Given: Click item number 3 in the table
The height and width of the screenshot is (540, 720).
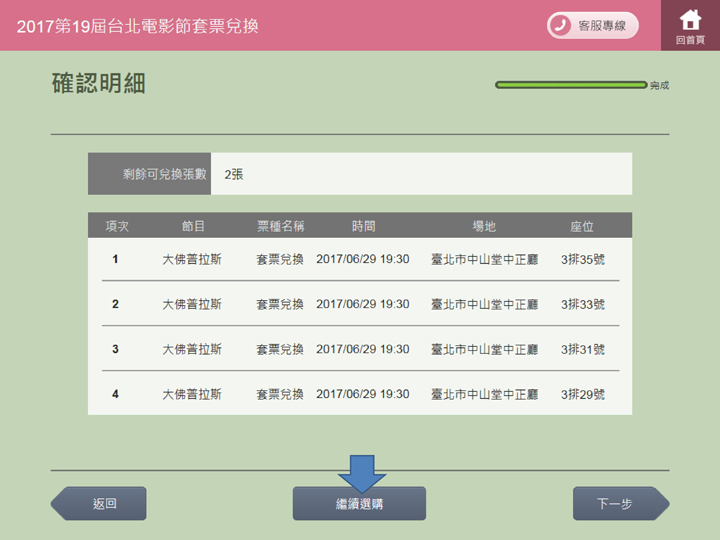Looking at the screenshot, I should tap(115, 349).
